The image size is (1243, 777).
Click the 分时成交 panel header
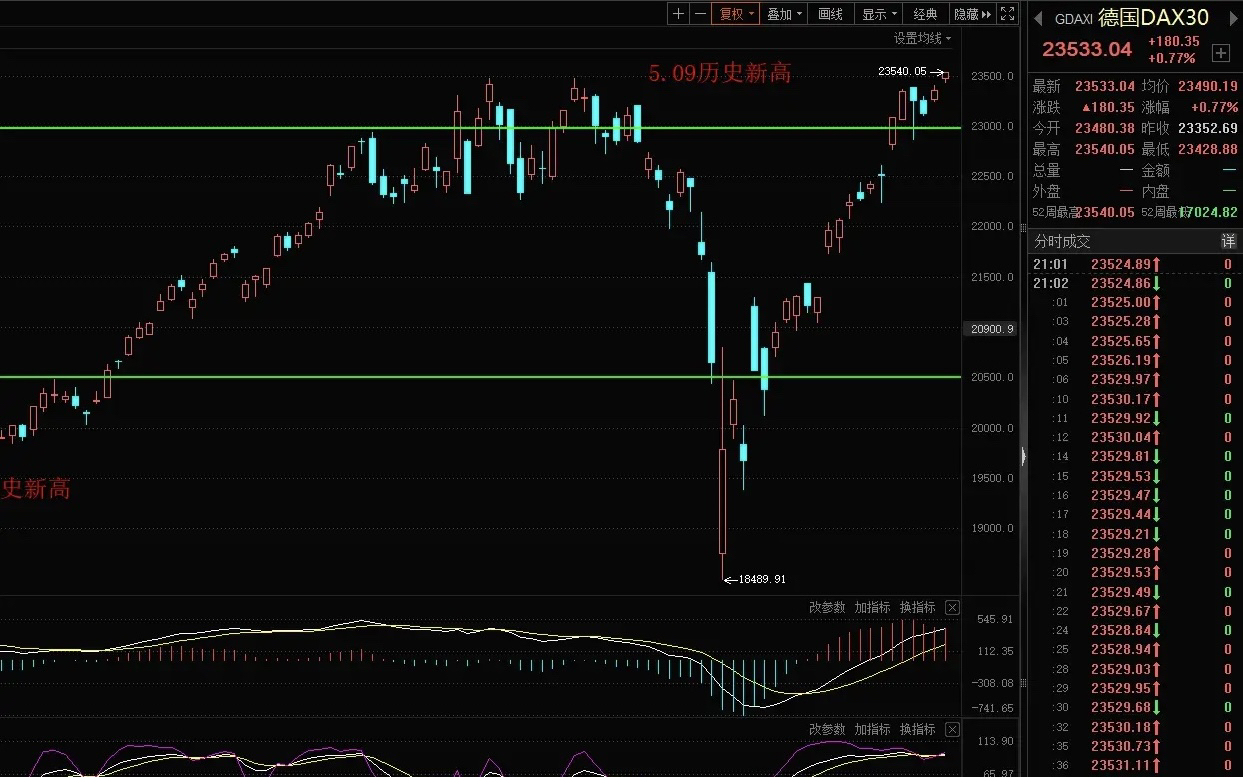click(x=1135, y=242)
